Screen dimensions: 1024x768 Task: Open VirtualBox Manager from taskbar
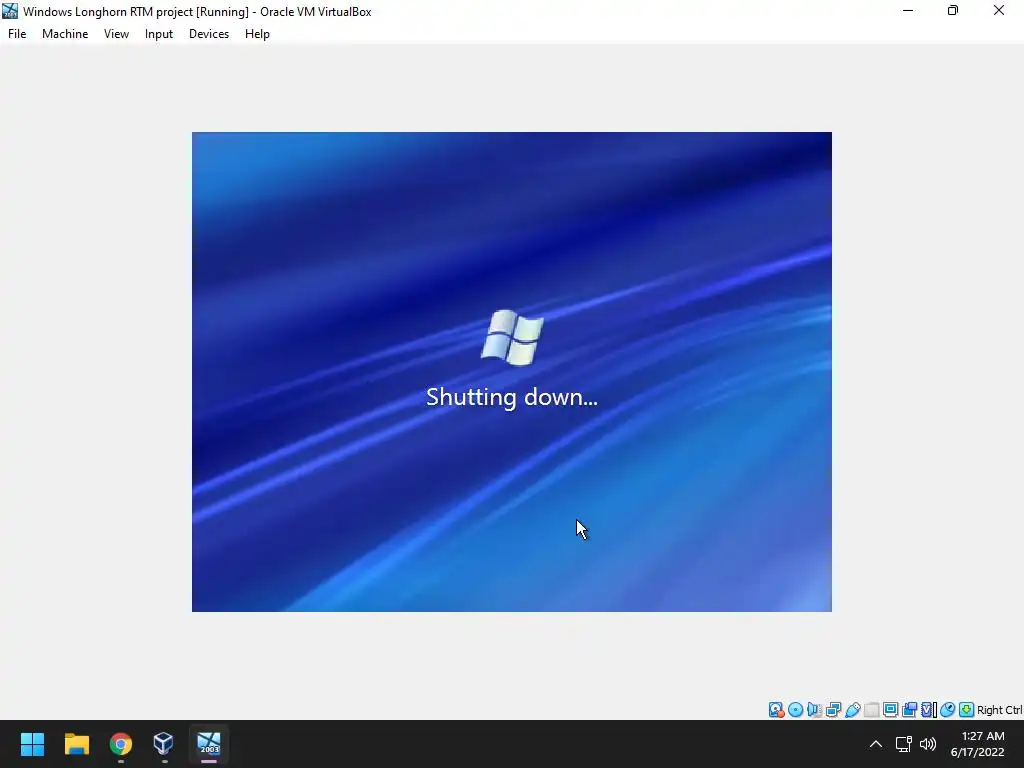click(x=164, y=744)
